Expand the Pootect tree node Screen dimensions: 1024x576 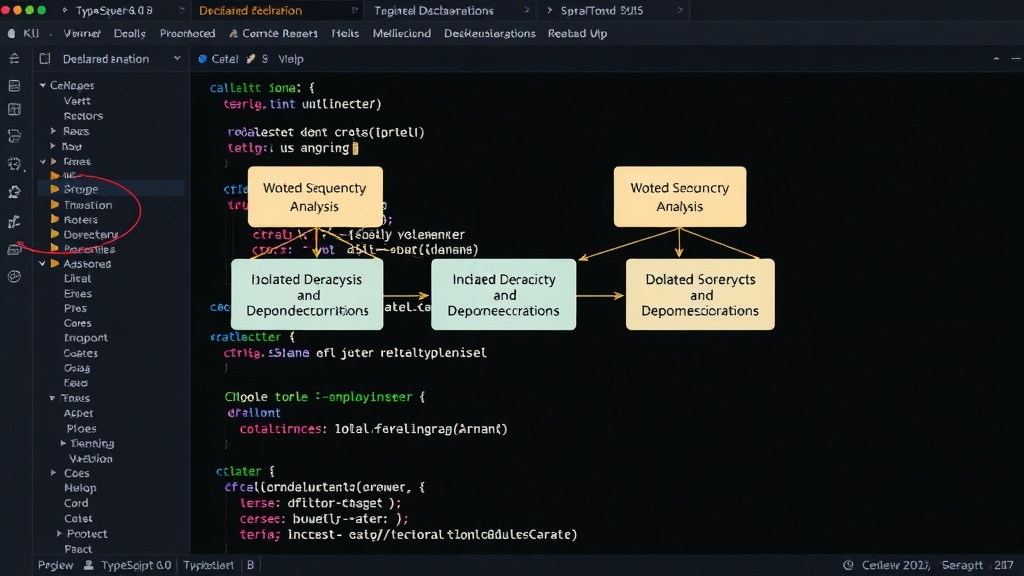(x=59, y=534)
